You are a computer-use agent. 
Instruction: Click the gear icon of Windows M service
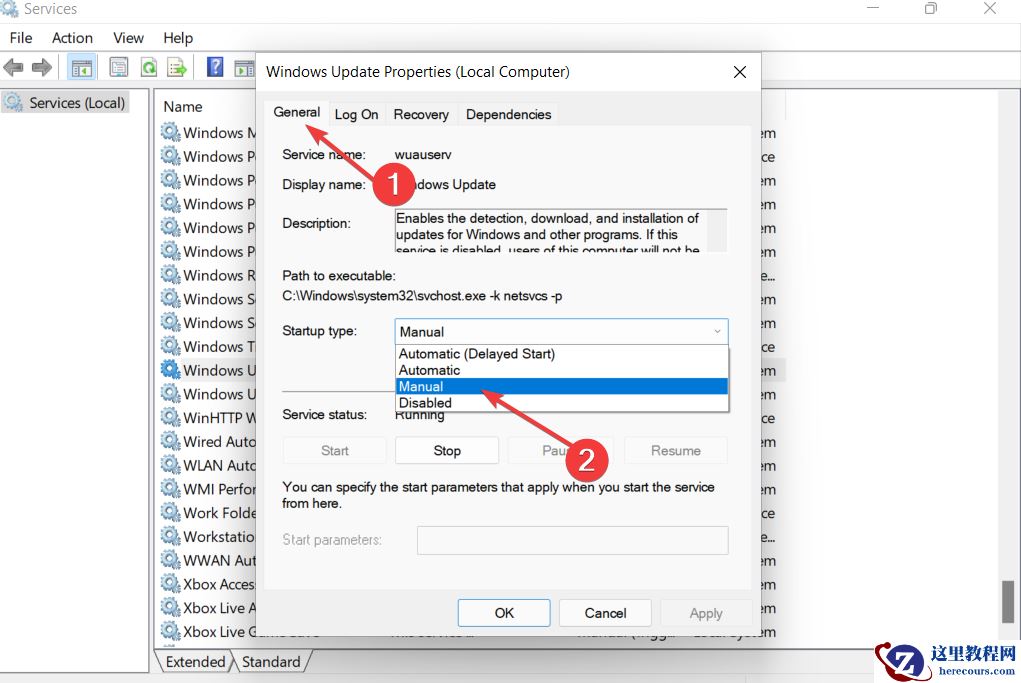click(x=171, y=132)
